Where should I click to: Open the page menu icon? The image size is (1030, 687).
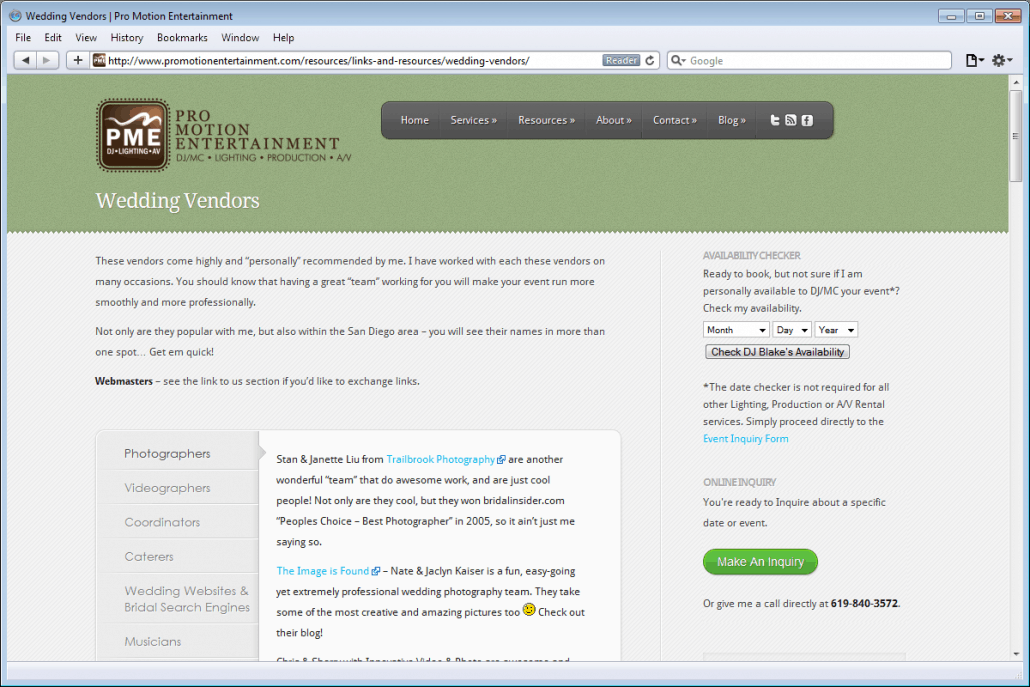pyautogui.click(x=973, y=60)
